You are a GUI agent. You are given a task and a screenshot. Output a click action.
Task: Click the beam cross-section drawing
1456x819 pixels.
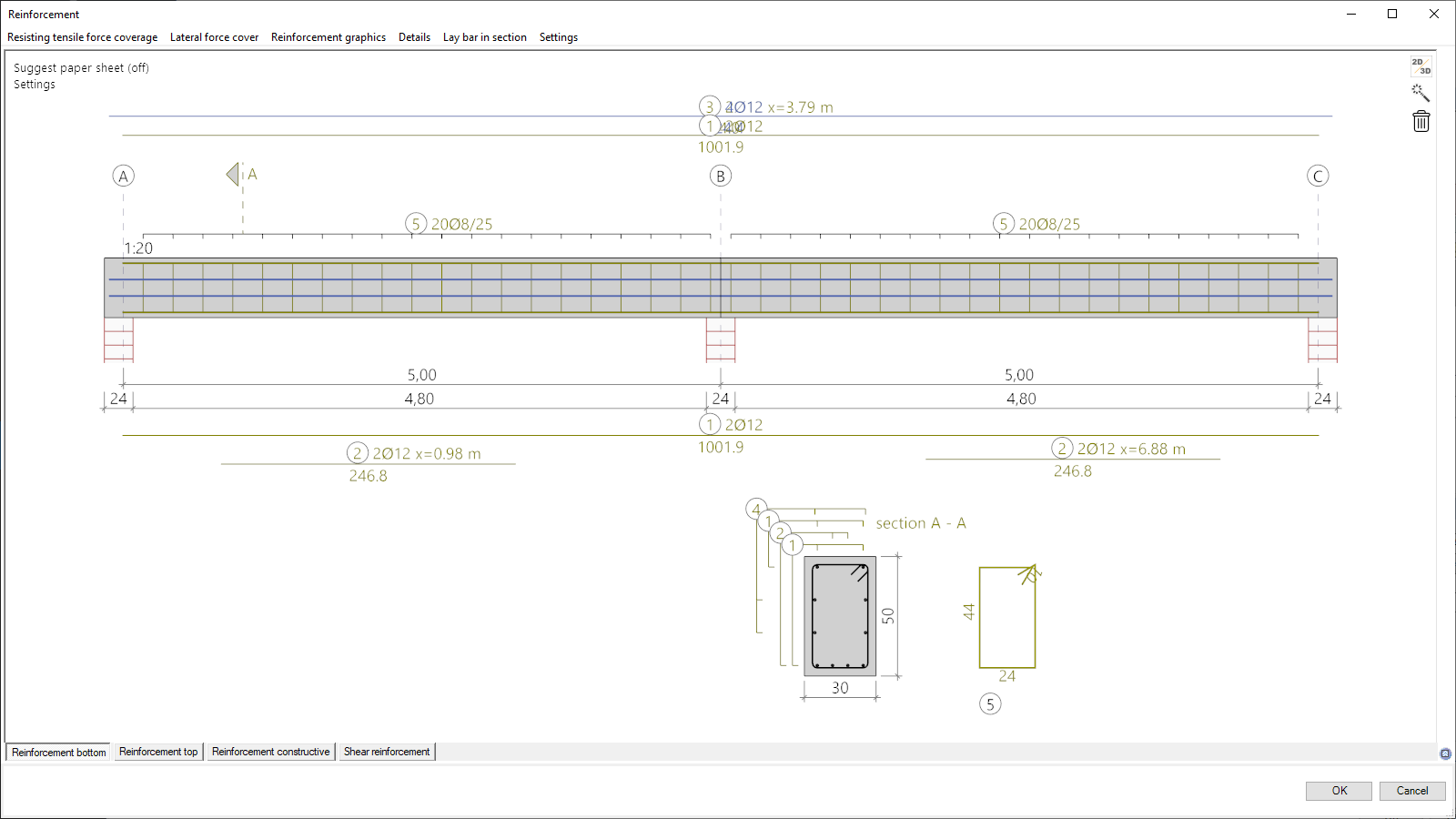(840, 616)
